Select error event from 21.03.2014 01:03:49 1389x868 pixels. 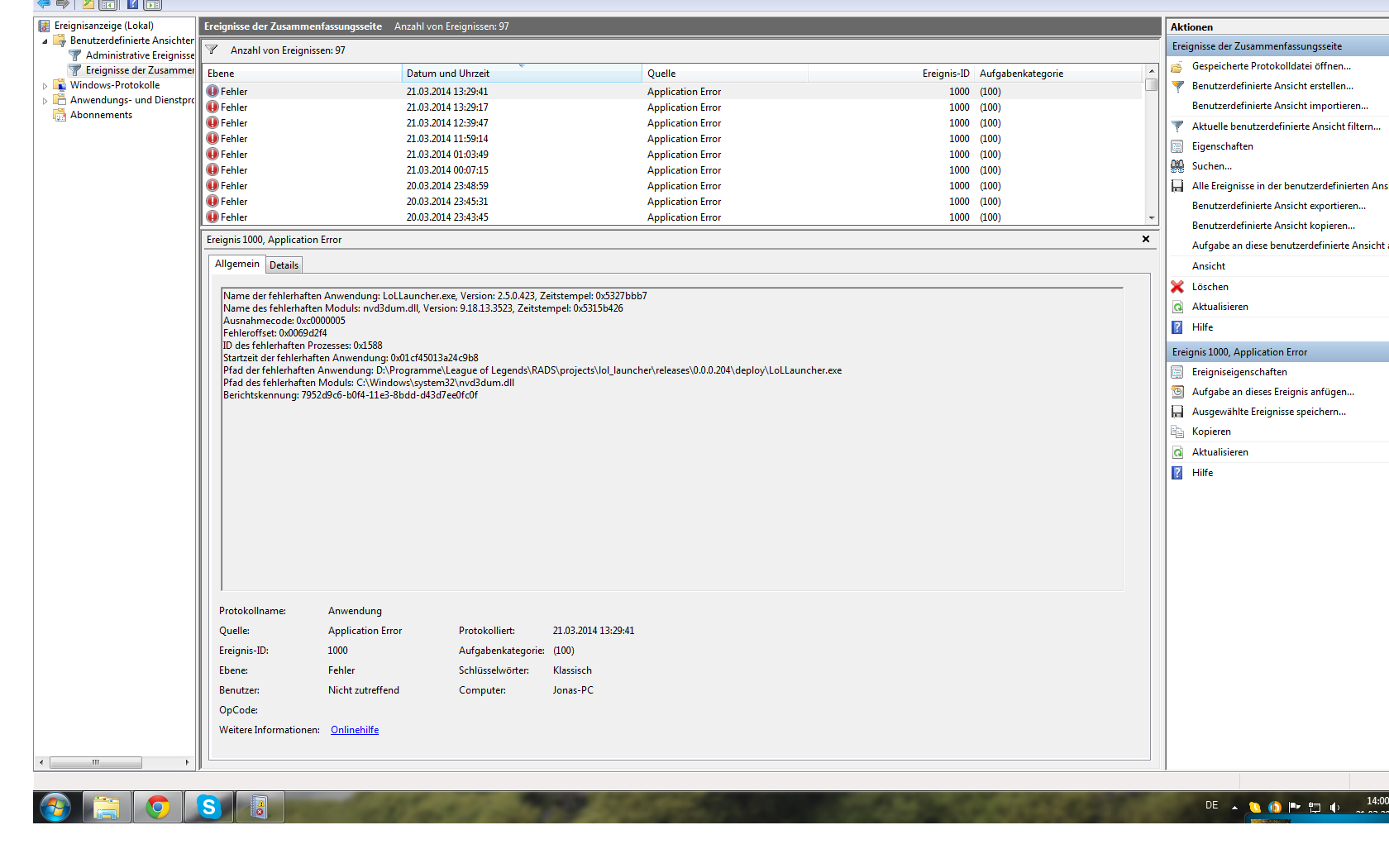tap(672, 155)
